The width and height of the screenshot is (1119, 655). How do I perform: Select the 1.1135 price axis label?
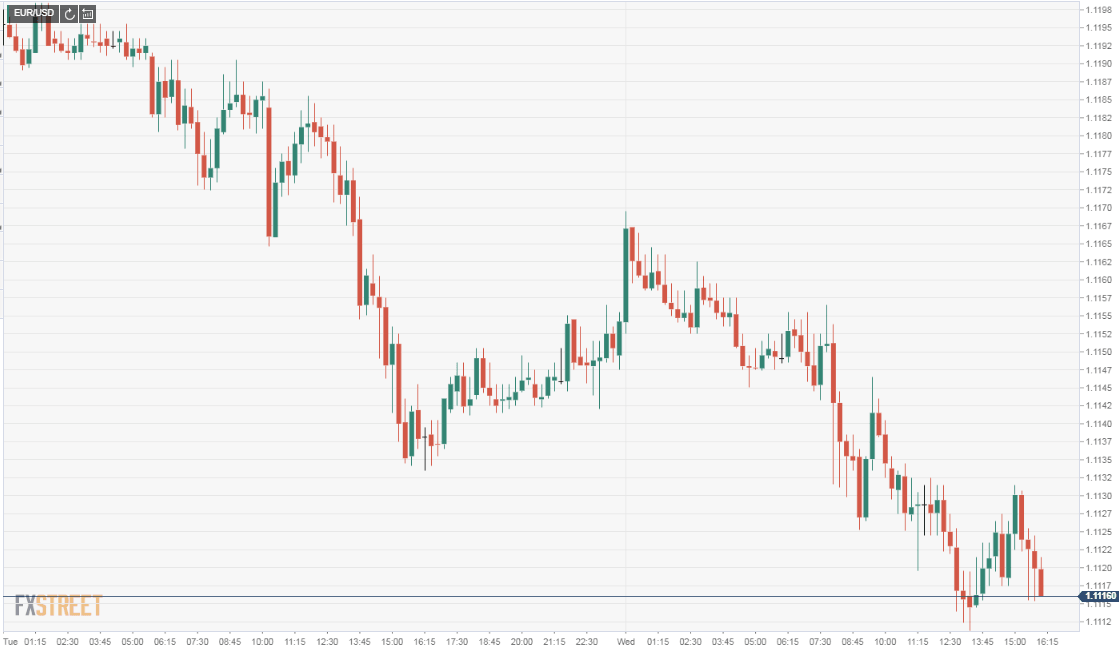tap(1097, 460)
